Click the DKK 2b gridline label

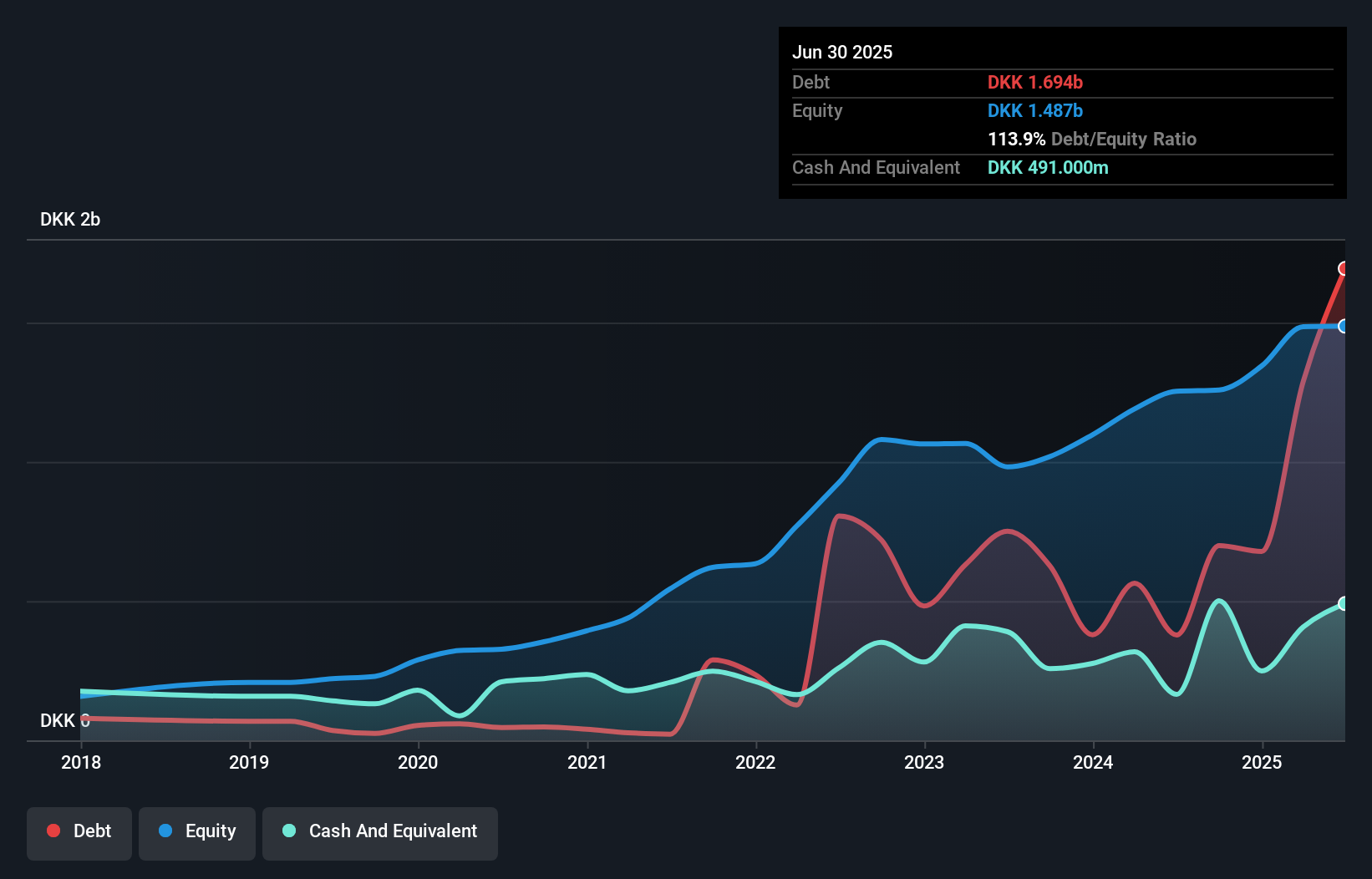(69, 220)
